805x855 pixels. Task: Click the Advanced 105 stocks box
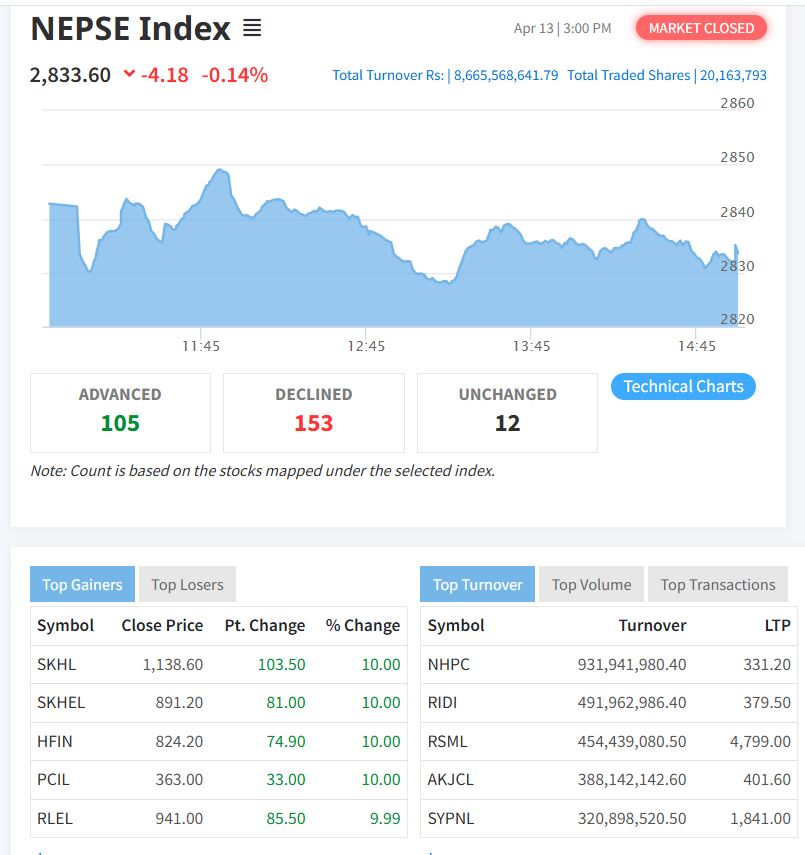120,412
